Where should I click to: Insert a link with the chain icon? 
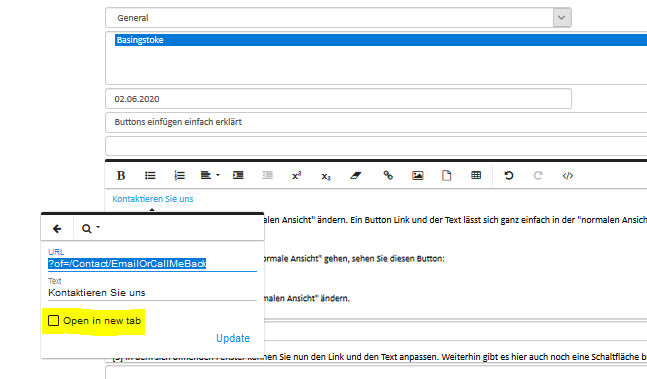(x=388, y=175)
